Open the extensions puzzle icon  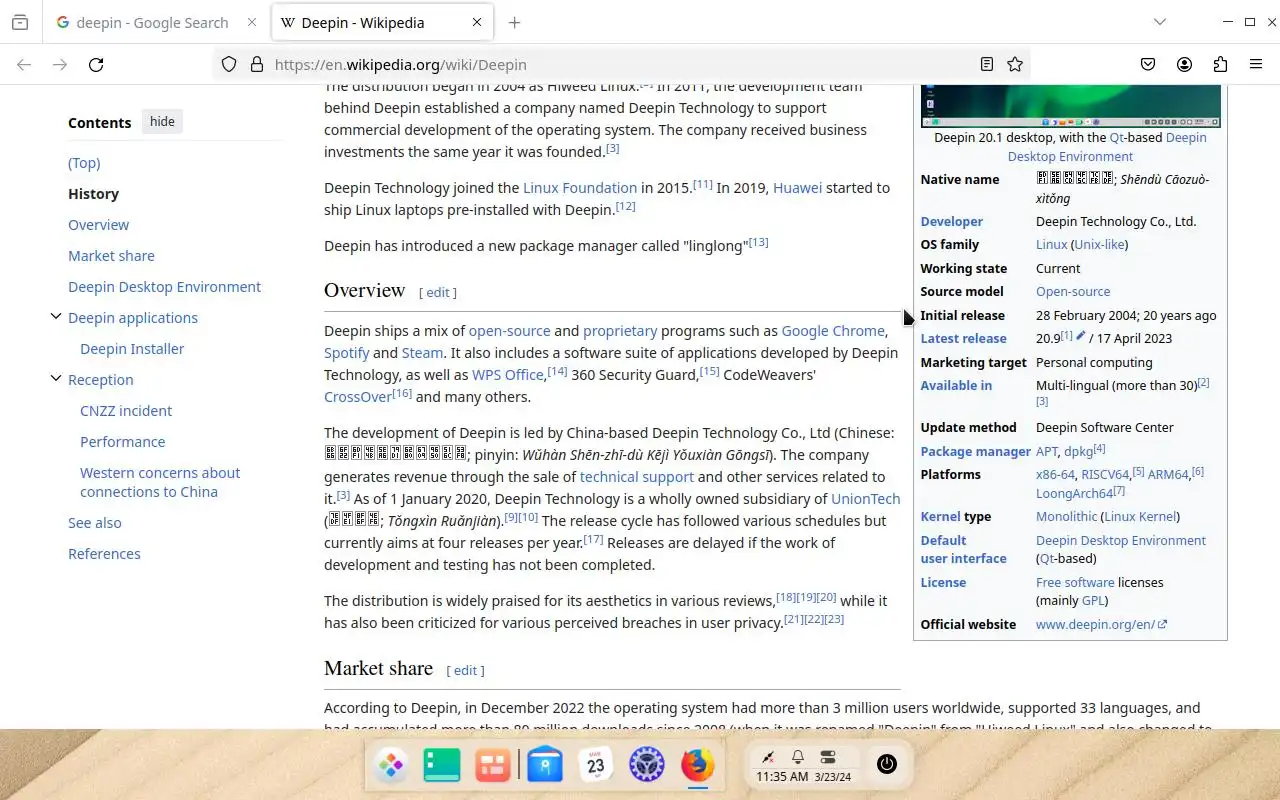click(x=1220, y=64)
